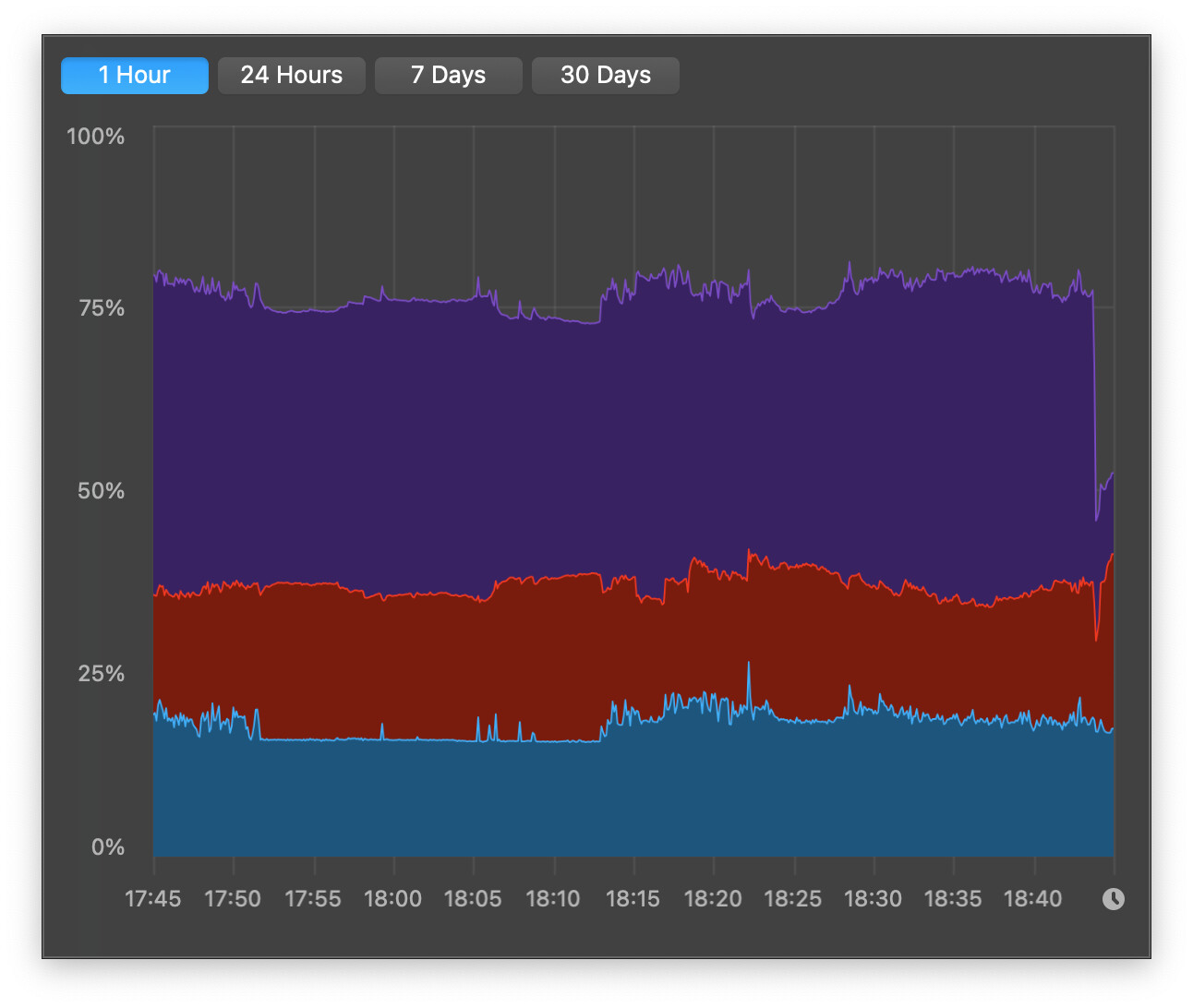Screen dimensions: 1193x1008
Task: Click the 18:25 time label
Action: tap(793, 899)
